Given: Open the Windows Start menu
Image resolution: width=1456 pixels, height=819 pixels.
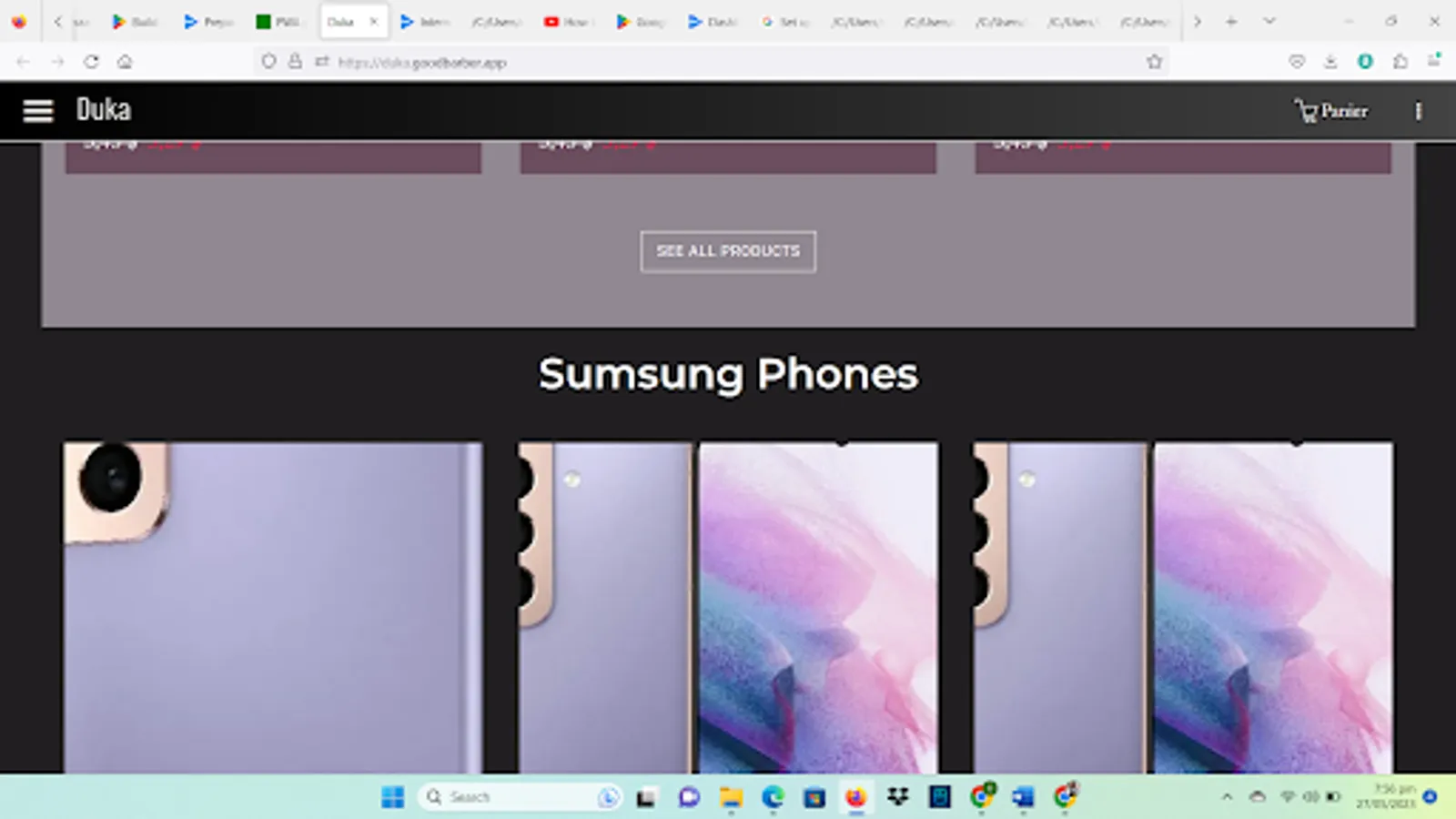Looking at the screenshot, I should pyautogui.click(x=393, y=798).
